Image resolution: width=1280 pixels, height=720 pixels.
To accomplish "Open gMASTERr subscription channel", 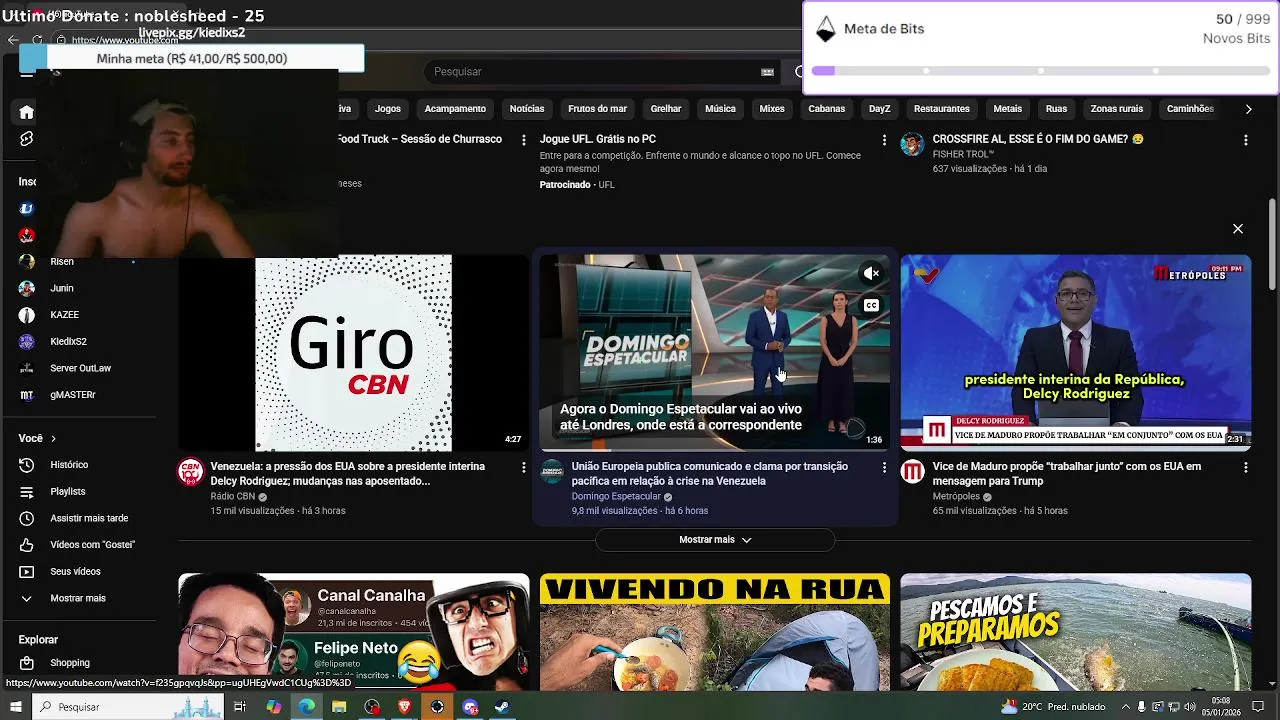I will (73, 395).
